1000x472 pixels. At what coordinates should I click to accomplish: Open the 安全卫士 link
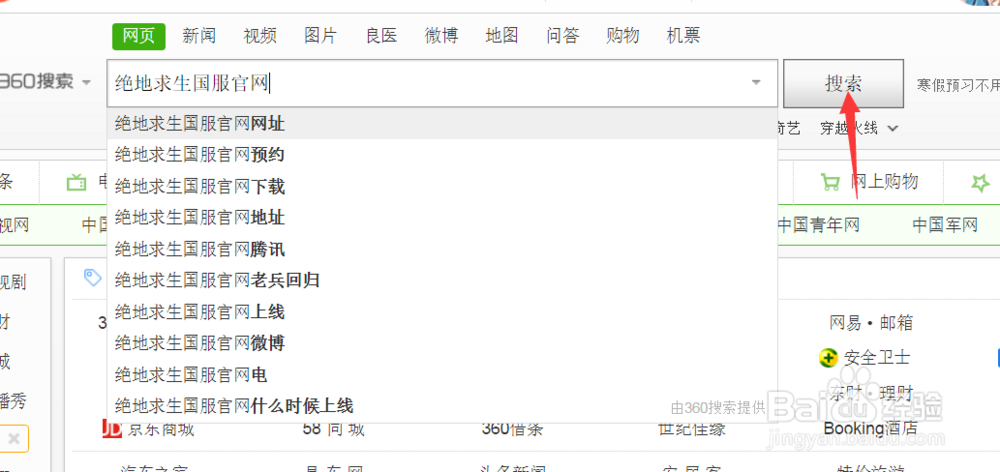click(877, 358)
